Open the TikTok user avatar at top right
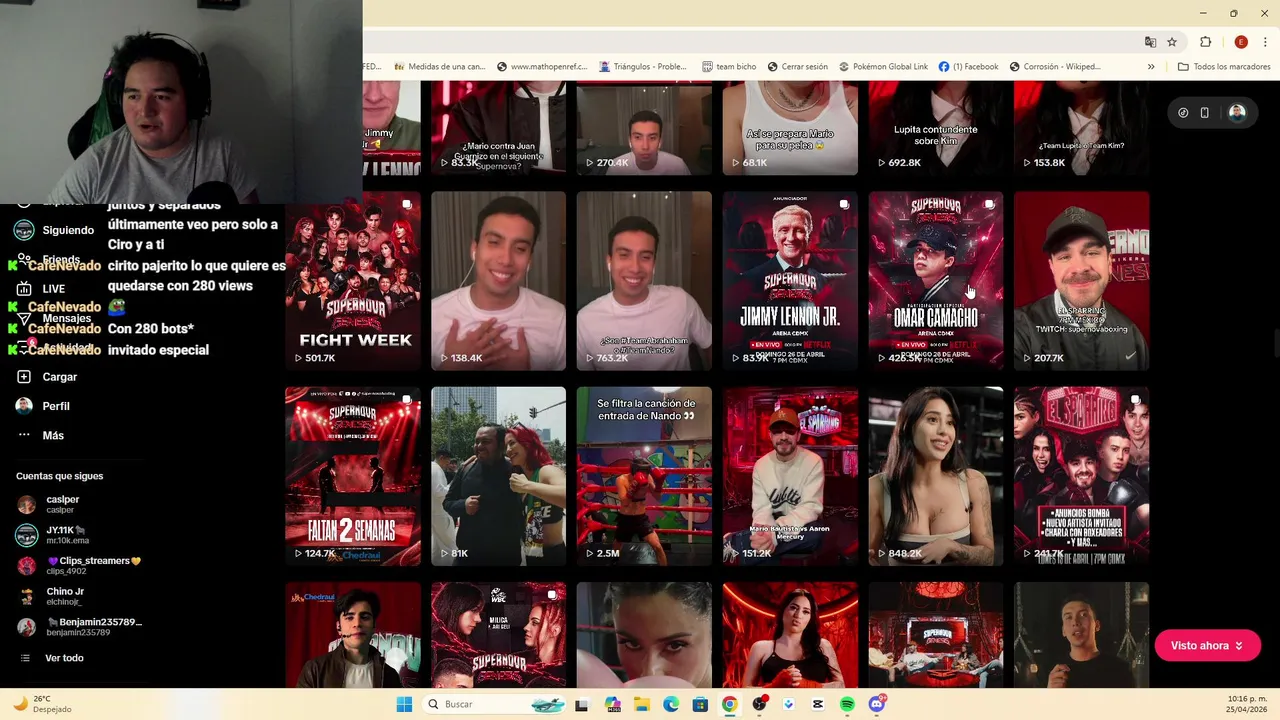 tap(1237, 113)
